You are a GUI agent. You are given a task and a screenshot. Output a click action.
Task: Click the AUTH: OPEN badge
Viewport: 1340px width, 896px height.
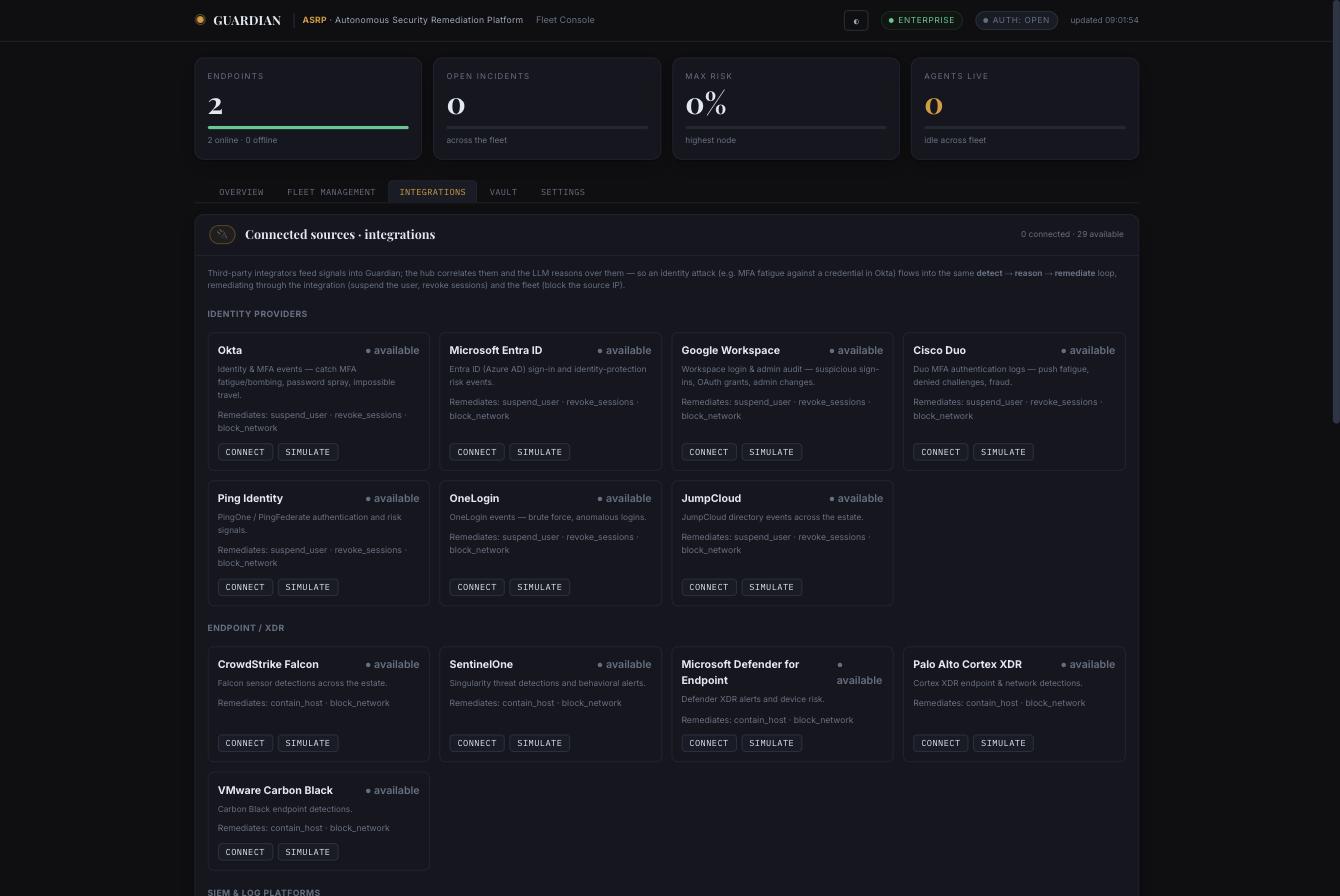(x=1016, y=20)
